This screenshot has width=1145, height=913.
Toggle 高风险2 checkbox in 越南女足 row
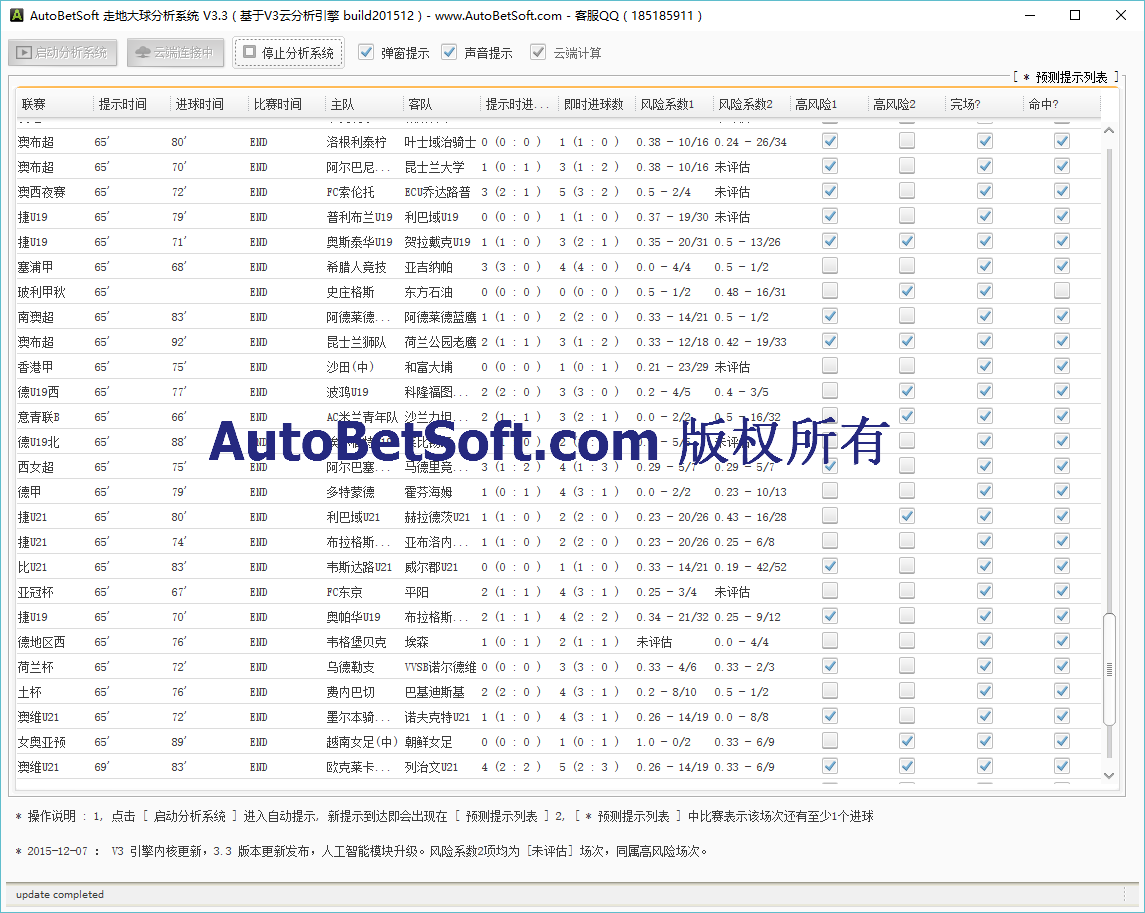(x=907, y=741)
